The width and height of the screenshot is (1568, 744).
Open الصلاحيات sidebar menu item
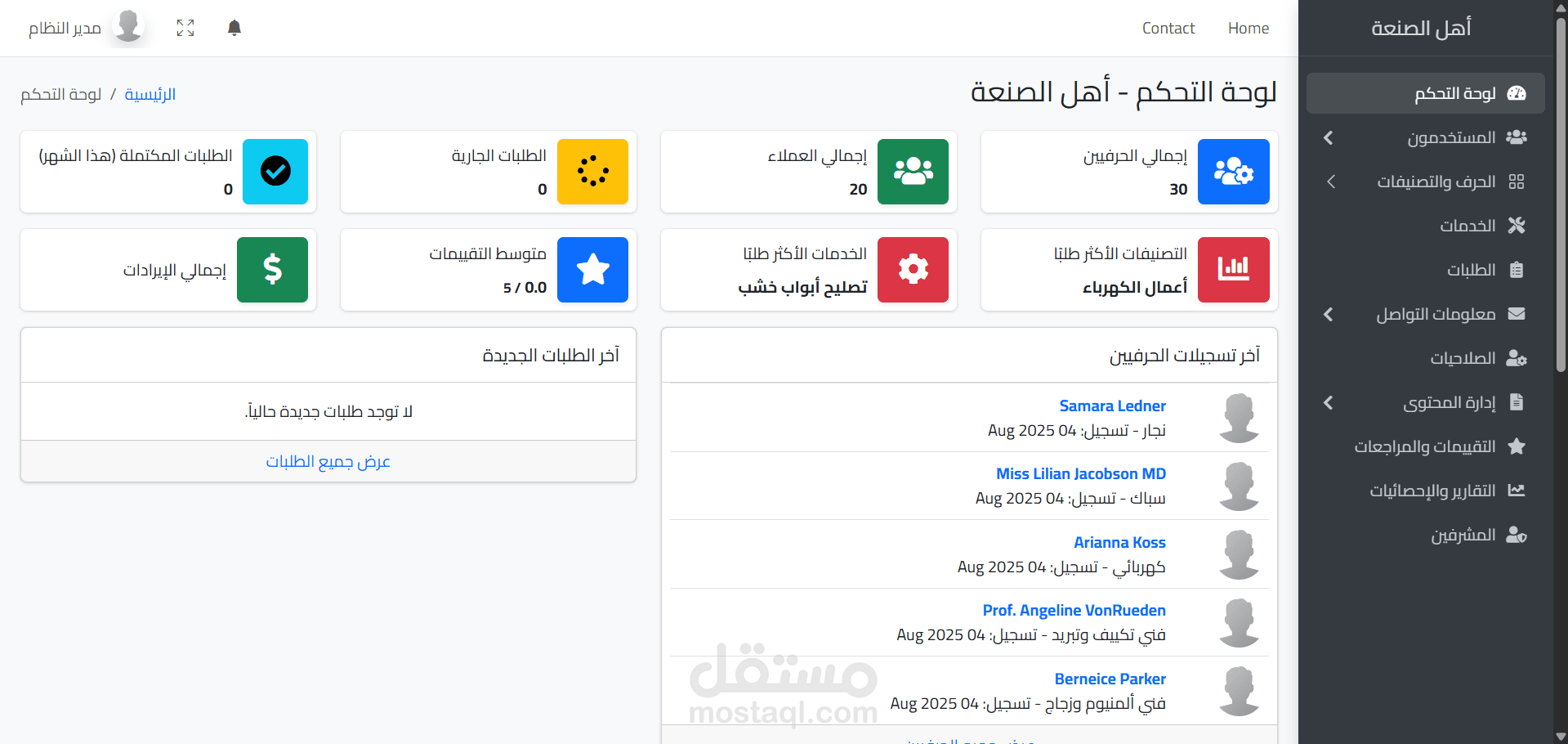[1426, 358]
